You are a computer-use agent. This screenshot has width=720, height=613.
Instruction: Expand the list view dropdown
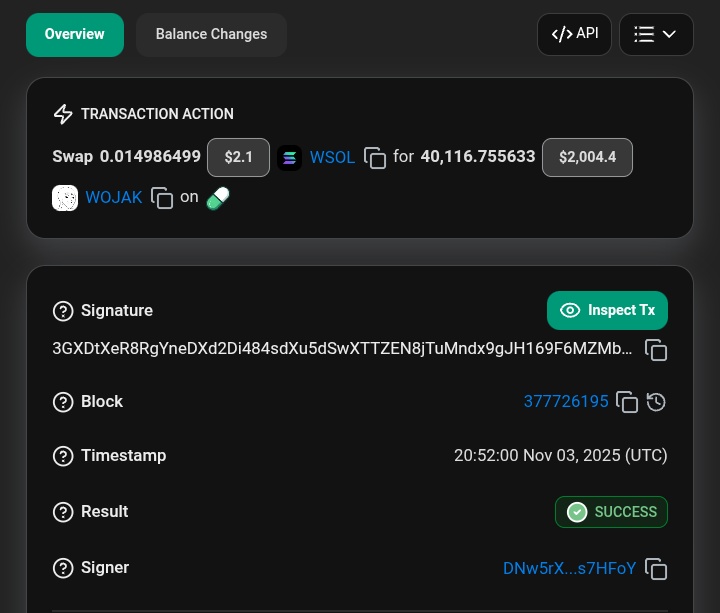point(656,34)
